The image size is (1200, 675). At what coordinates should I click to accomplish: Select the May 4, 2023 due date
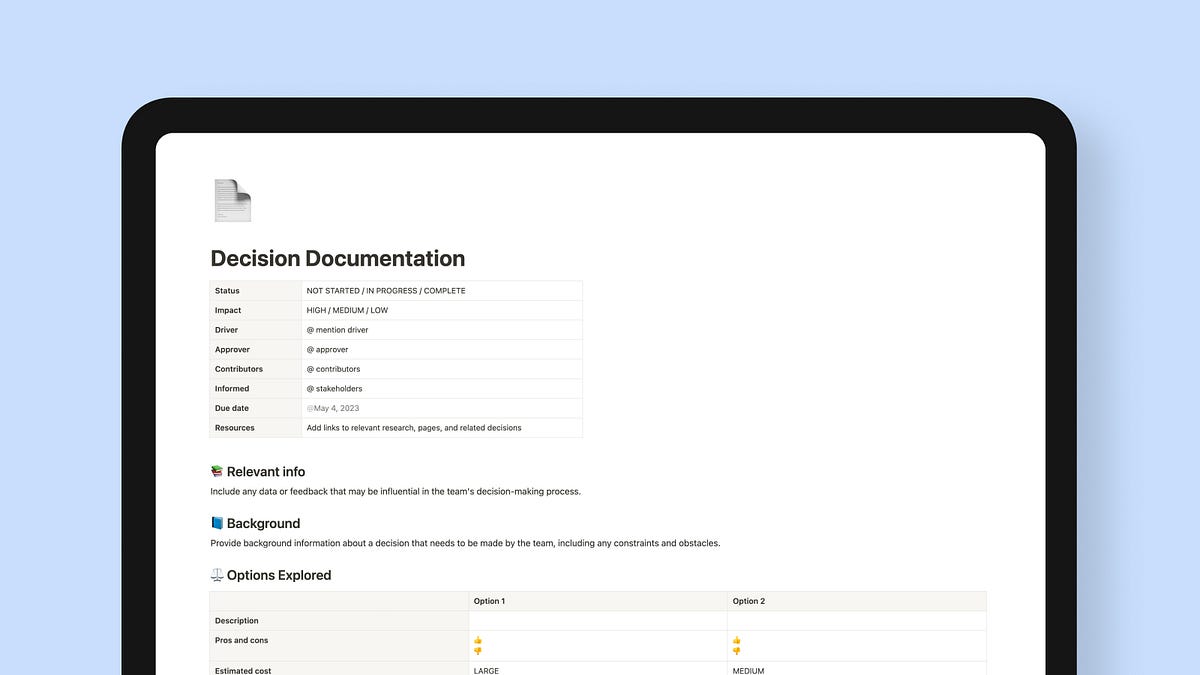pos(332,408)
